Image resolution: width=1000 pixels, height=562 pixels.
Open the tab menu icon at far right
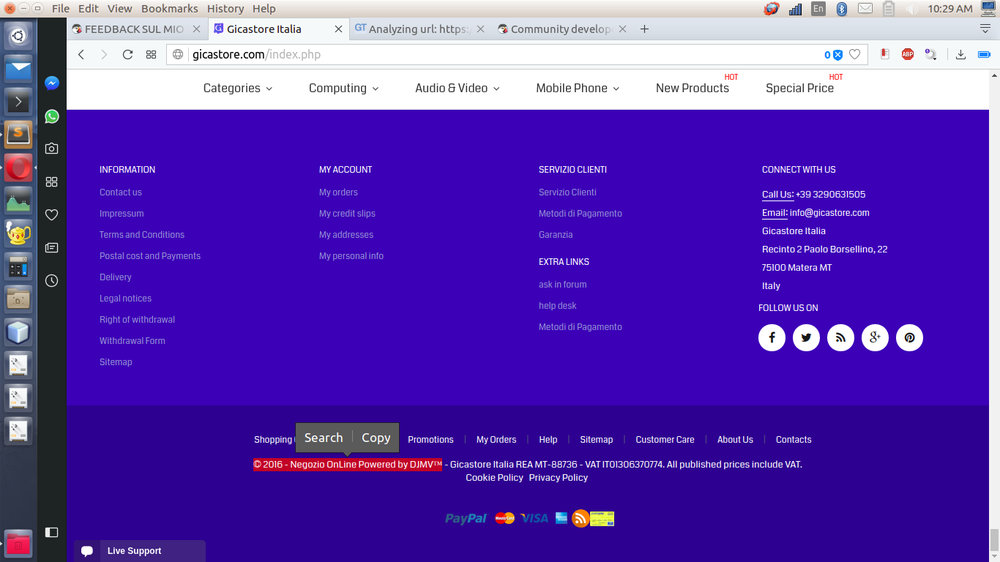pos(985,29)
